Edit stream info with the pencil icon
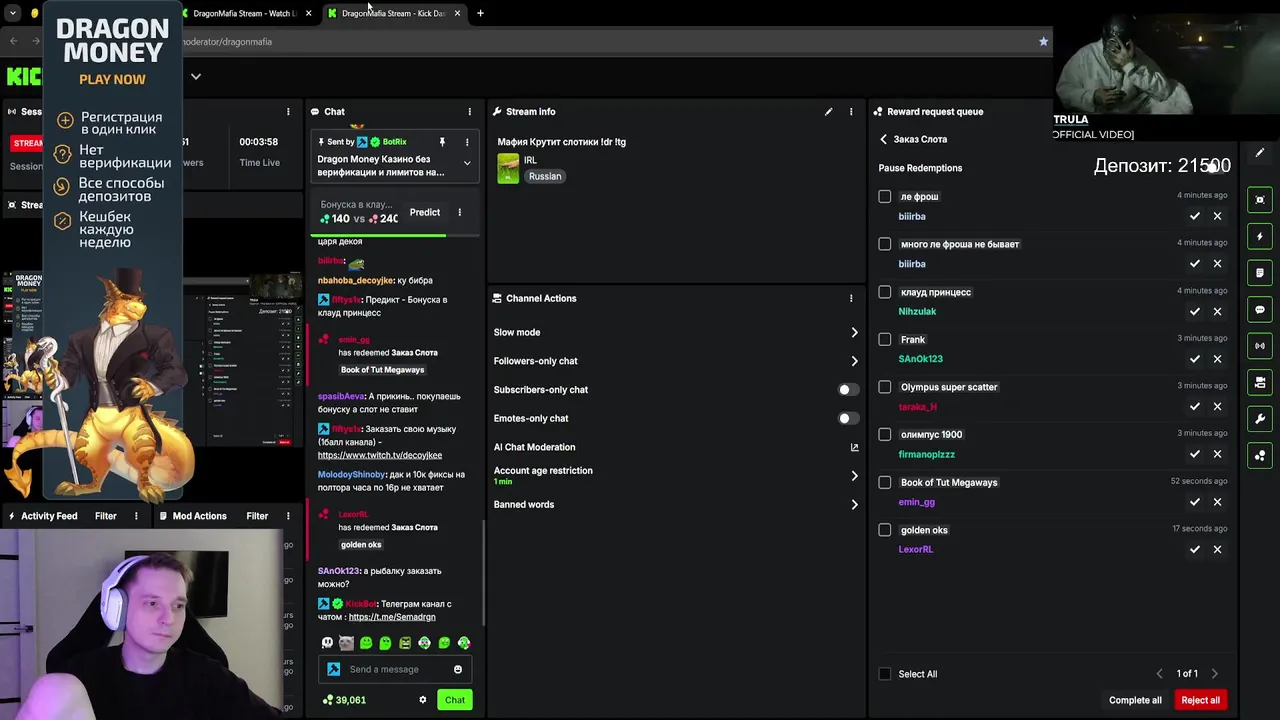1280x720 pixels. (828, 112)
